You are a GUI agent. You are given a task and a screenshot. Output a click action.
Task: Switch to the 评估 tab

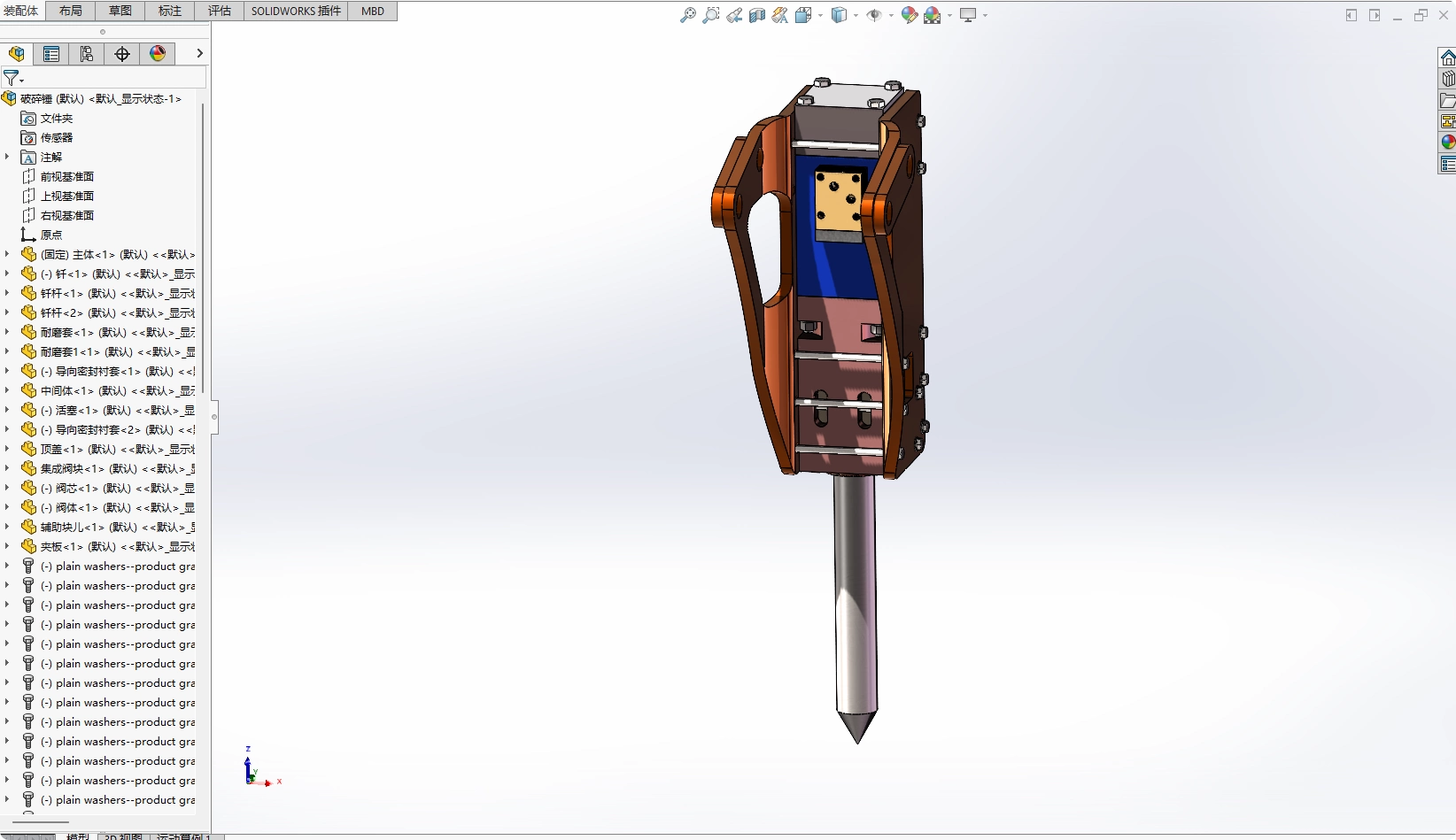220,11
